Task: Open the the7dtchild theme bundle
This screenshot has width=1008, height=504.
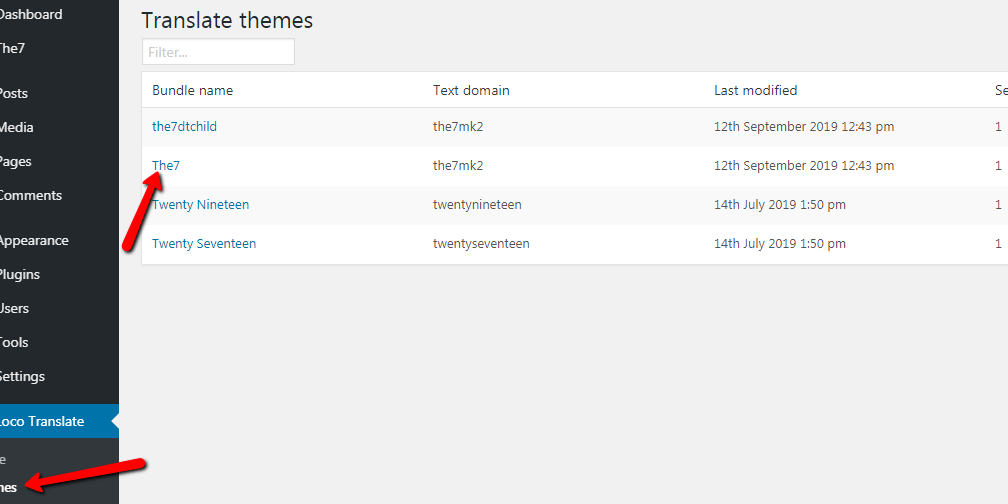Action: 184,127
